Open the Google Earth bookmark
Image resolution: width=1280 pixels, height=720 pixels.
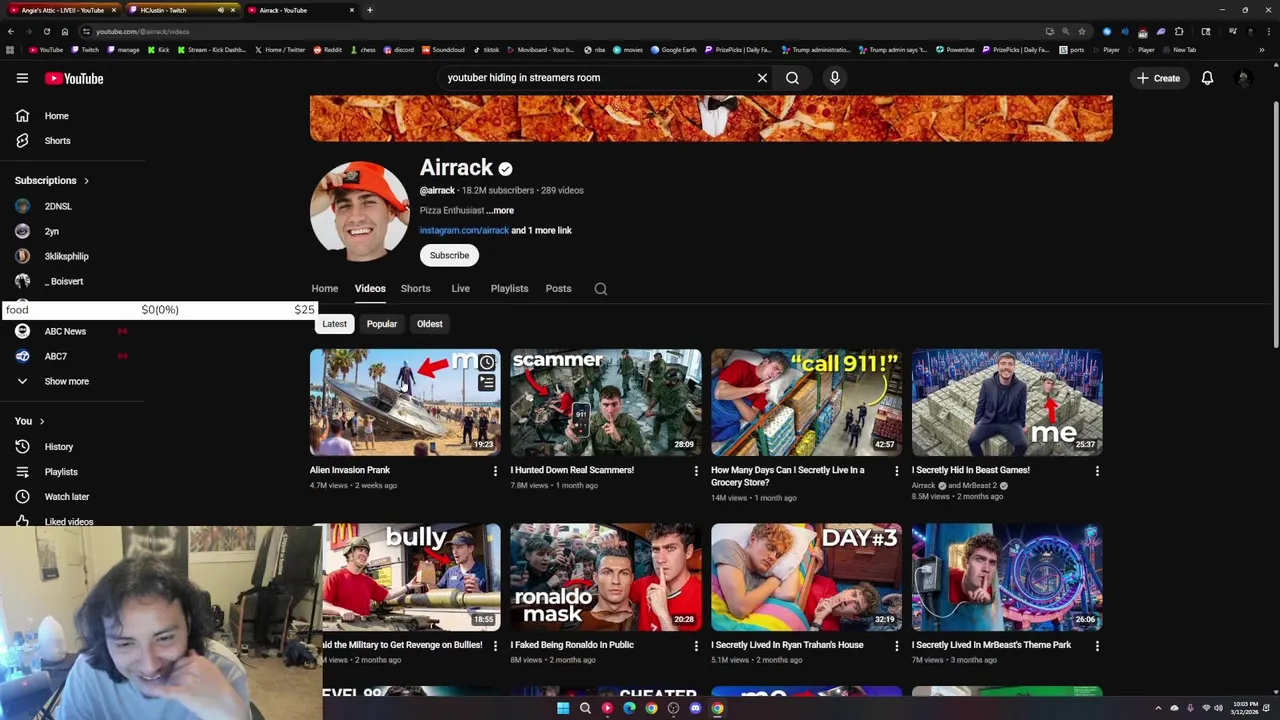[673, 49]
